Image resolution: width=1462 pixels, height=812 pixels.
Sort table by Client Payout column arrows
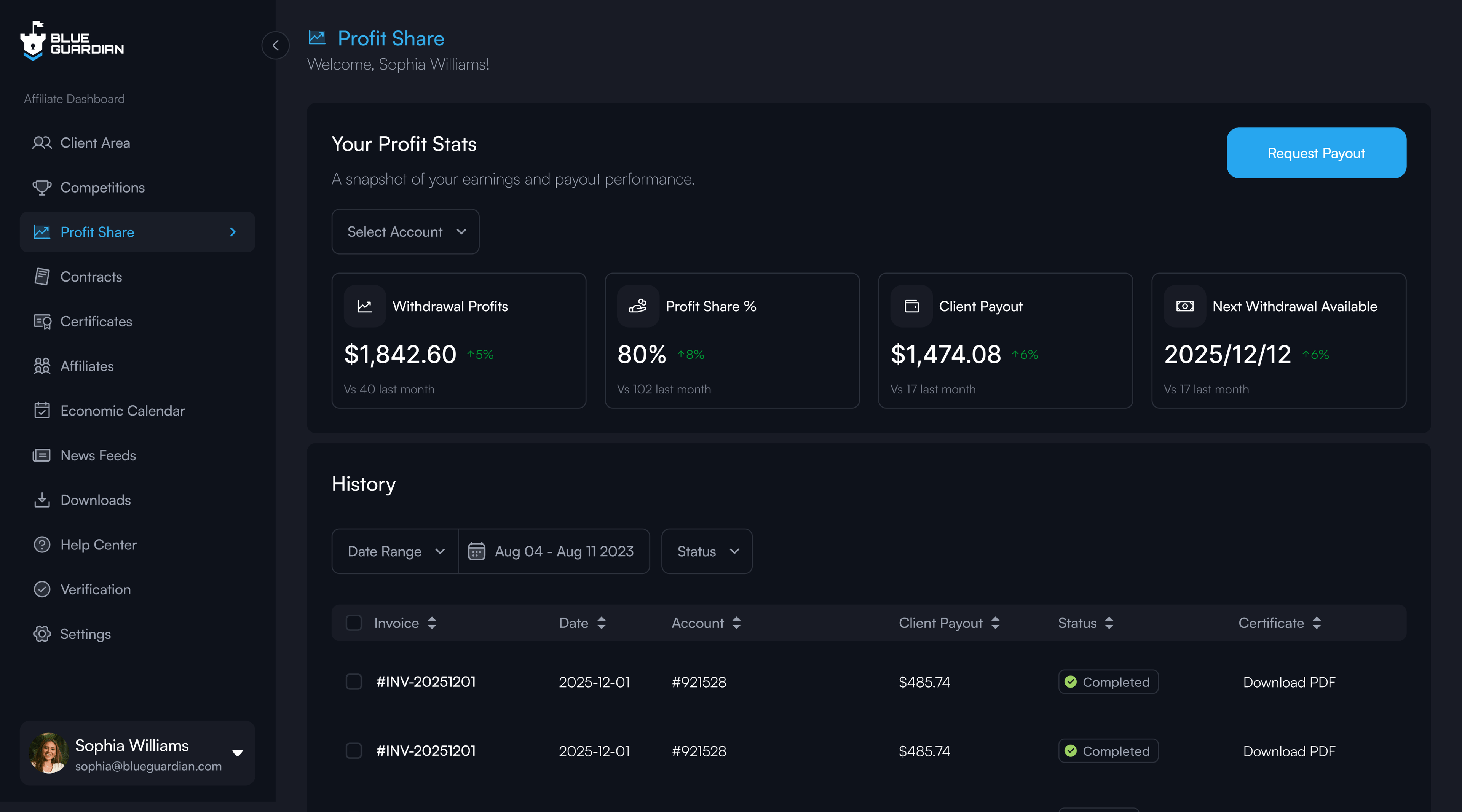pos(996,623)
